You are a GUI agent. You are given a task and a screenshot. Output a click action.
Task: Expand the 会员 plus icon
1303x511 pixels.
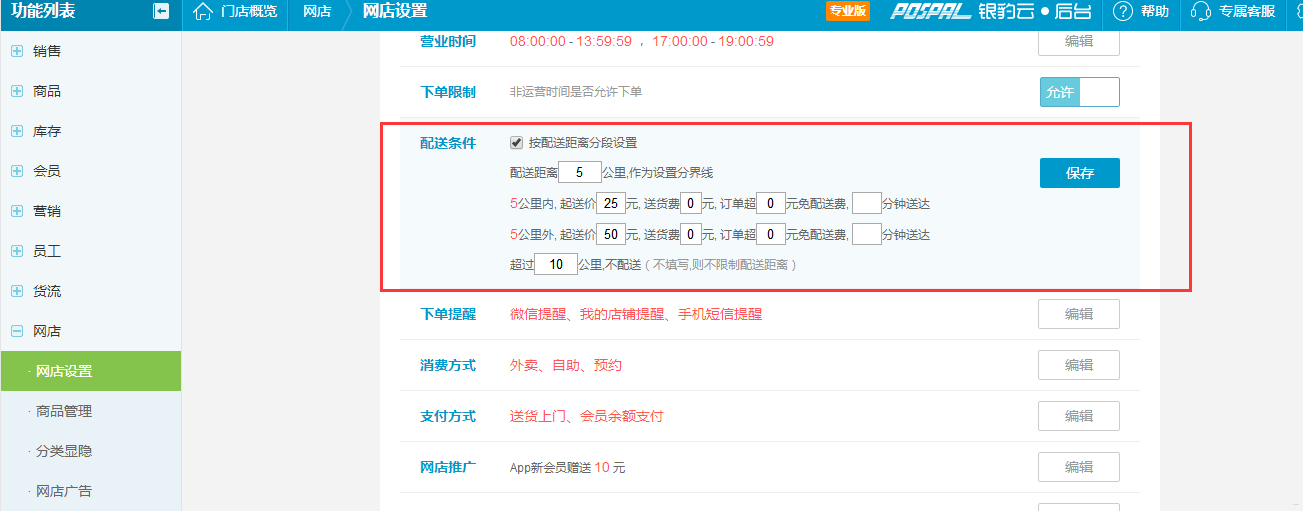[17, 171]
